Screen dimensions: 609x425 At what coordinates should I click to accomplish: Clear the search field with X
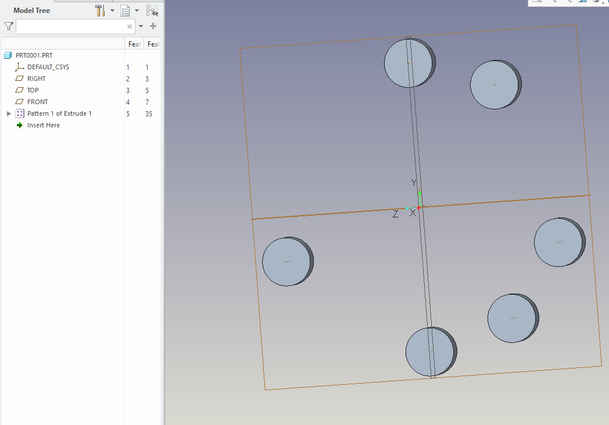[x=129, y=27]
